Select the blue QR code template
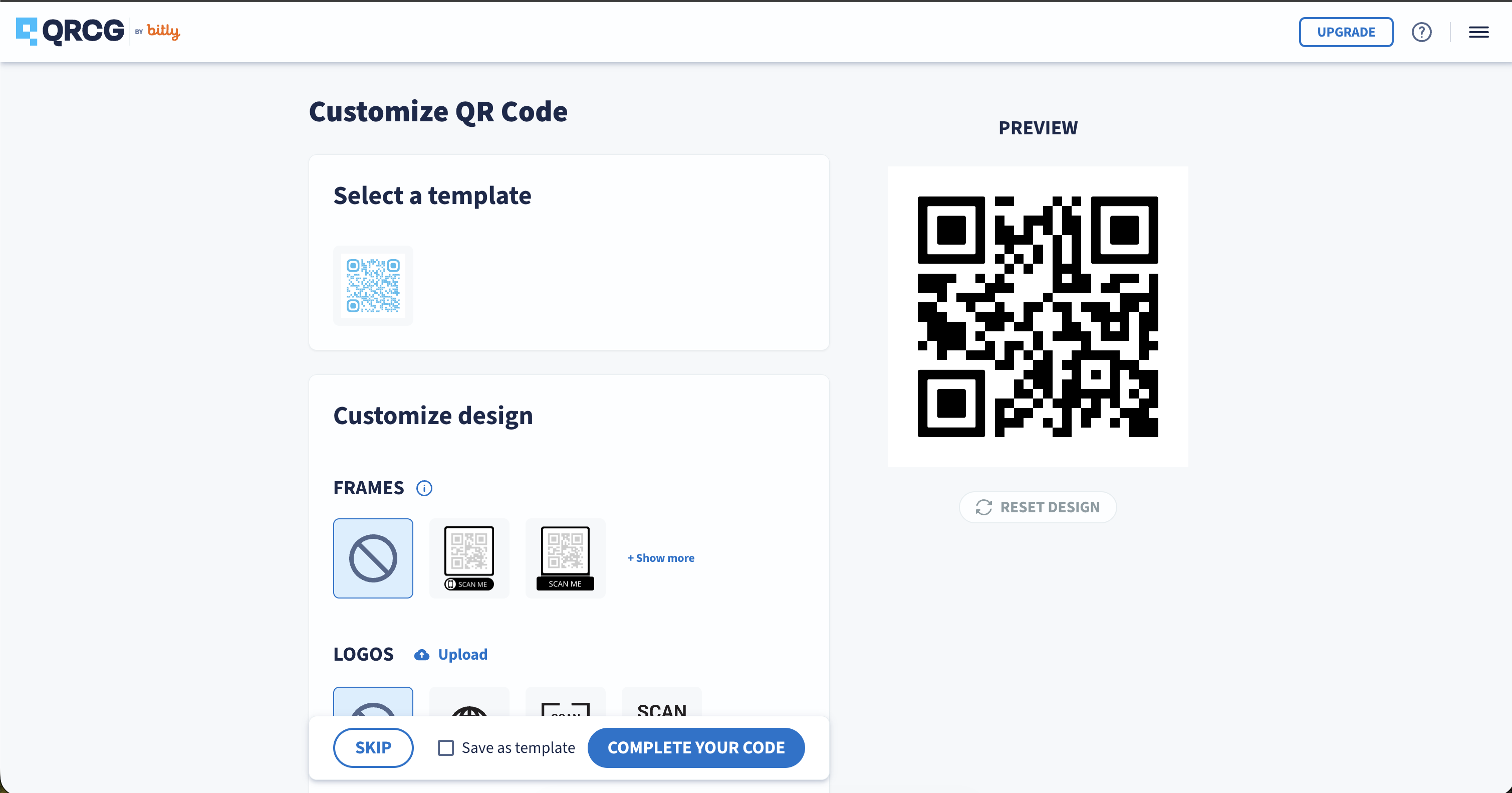This screenshot has width=1512, height=793. pos(373,286)
